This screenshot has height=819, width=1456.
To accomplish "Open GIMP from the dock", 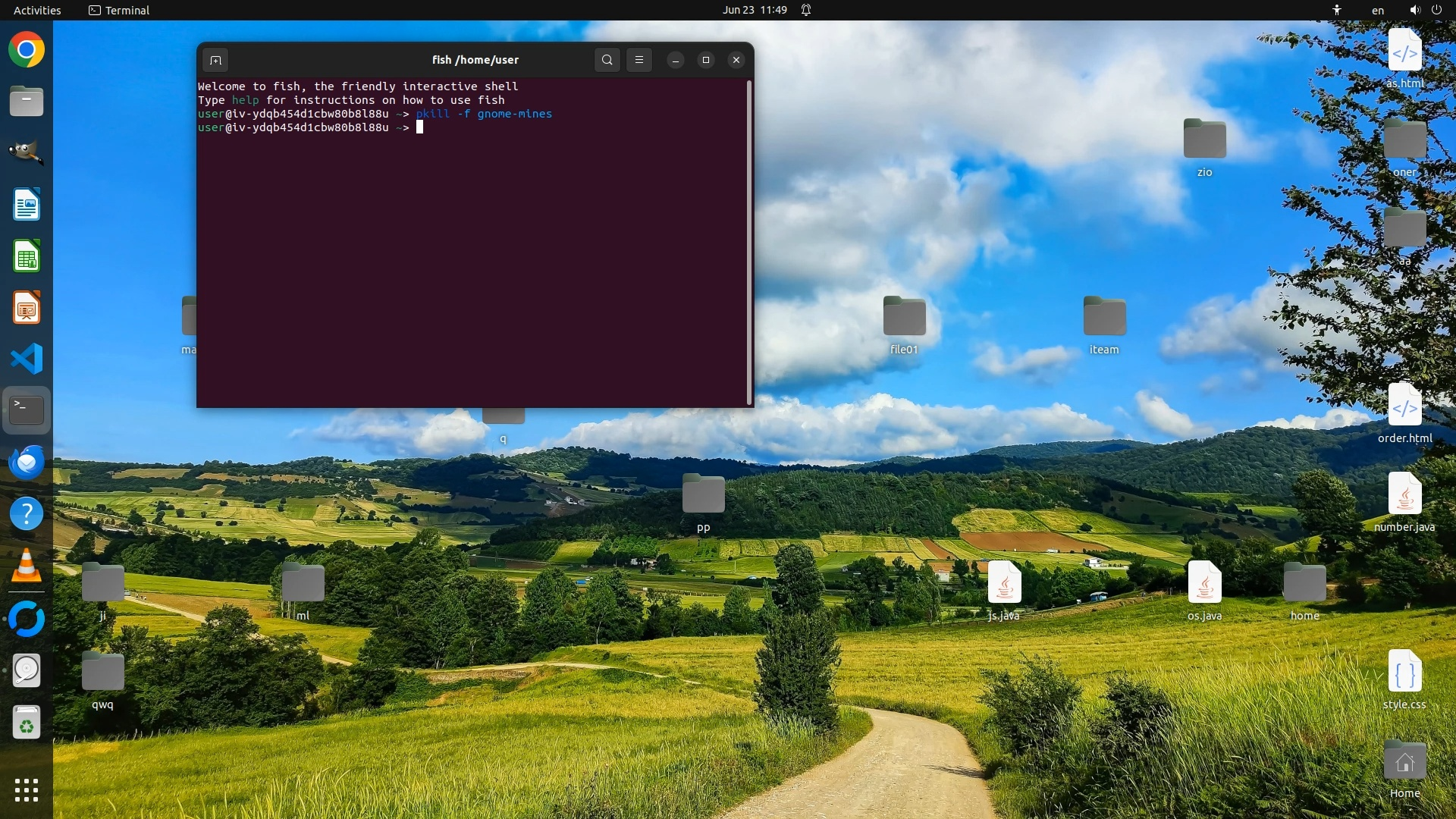I will click(x=27, y=152).
